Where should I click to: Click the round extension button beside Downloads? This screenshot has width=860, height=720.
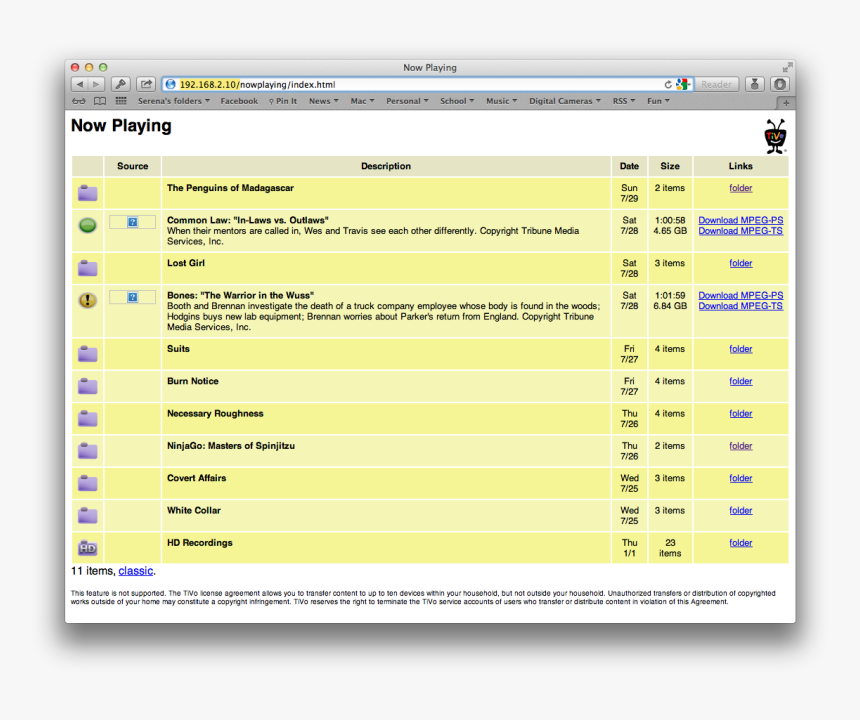tap(779, 84)
